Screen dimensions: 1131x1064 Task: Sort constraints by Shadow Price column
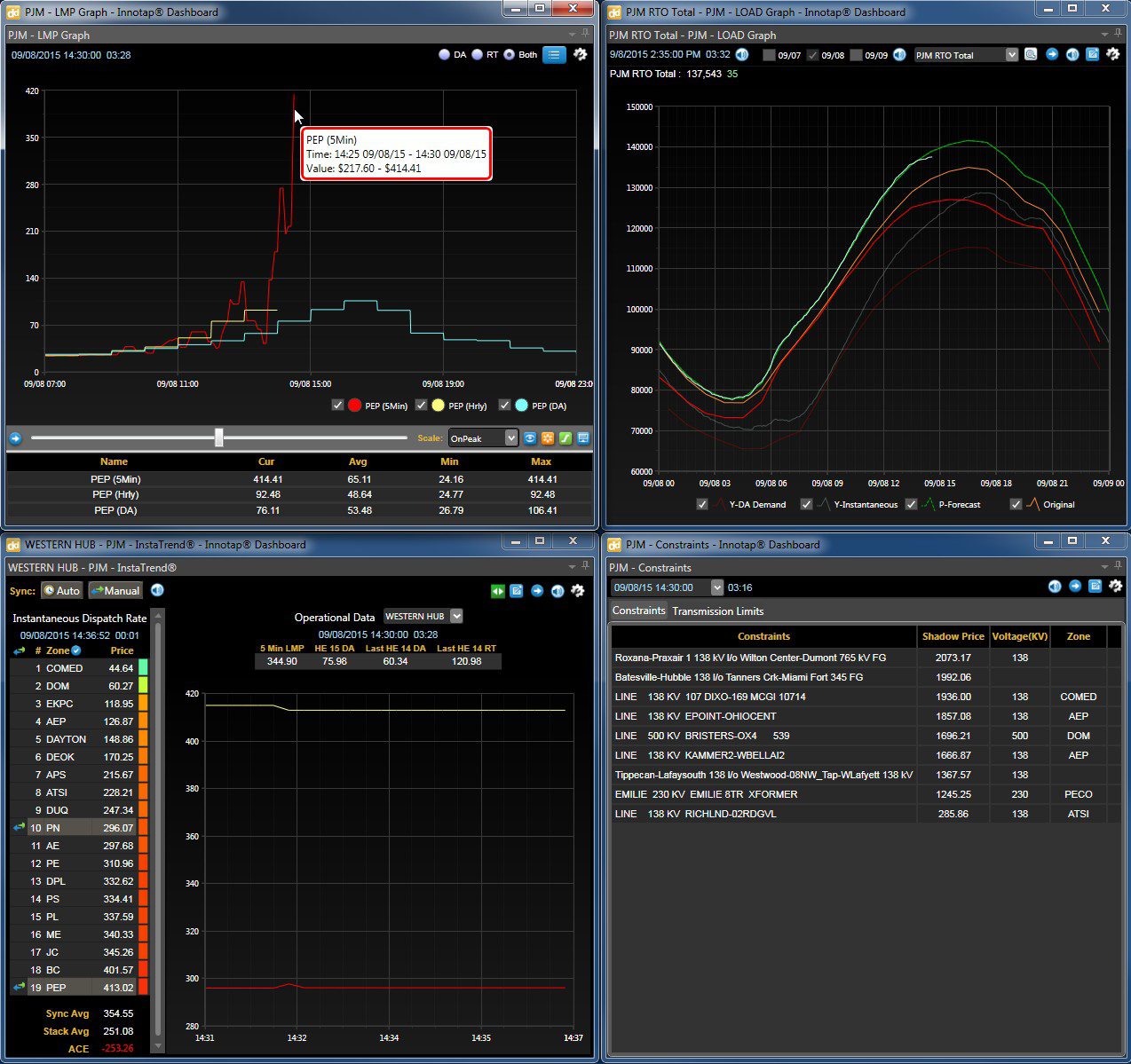[953, 636]
